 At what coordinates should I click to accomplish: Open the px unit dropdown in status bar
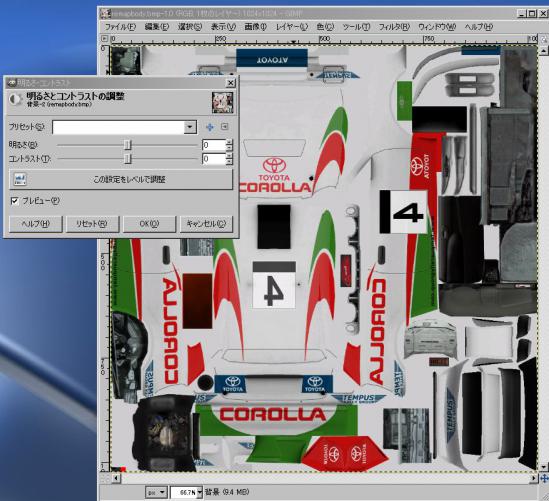coord(156,492)
